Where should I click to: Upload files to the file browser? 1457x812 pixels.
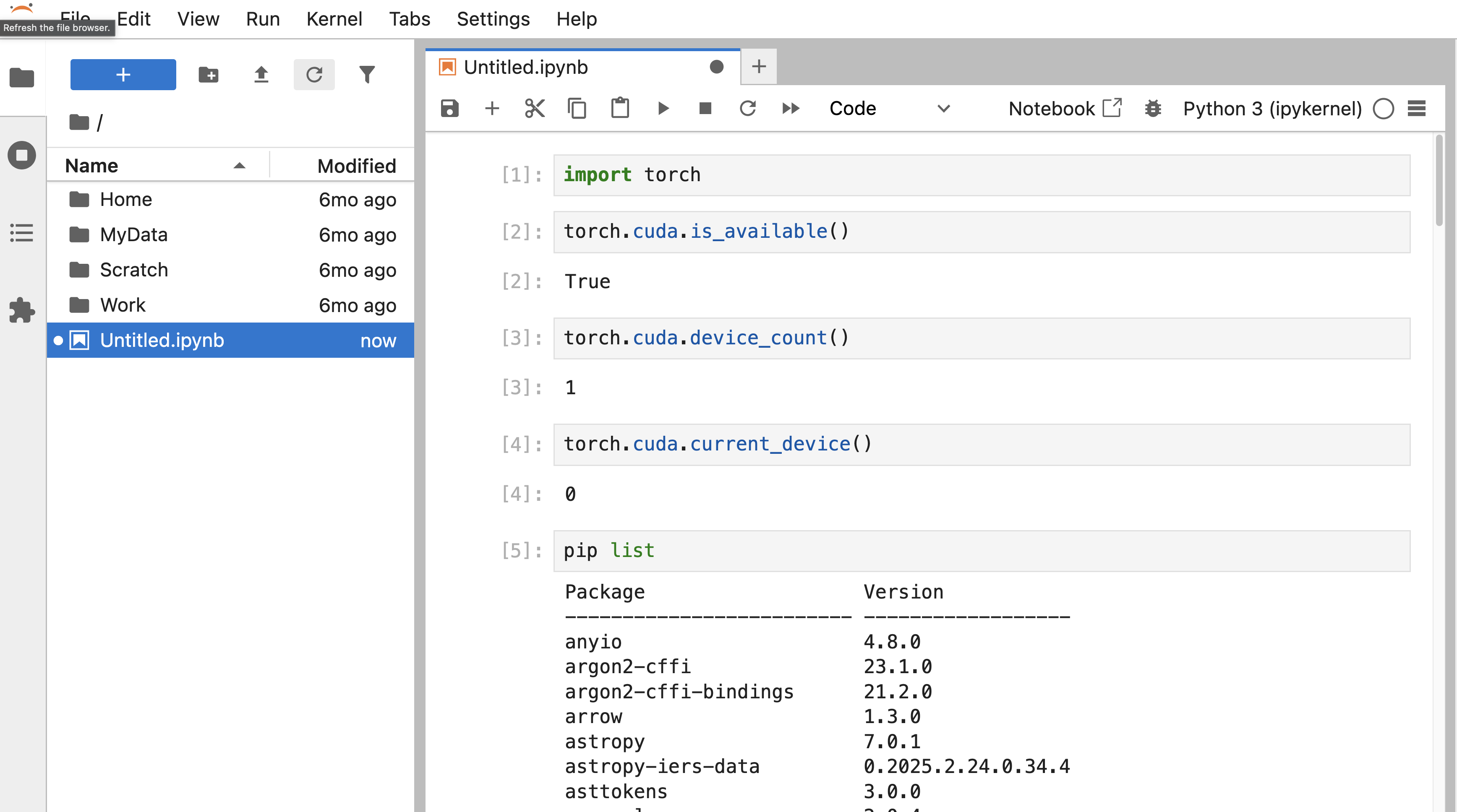point(261,74)
